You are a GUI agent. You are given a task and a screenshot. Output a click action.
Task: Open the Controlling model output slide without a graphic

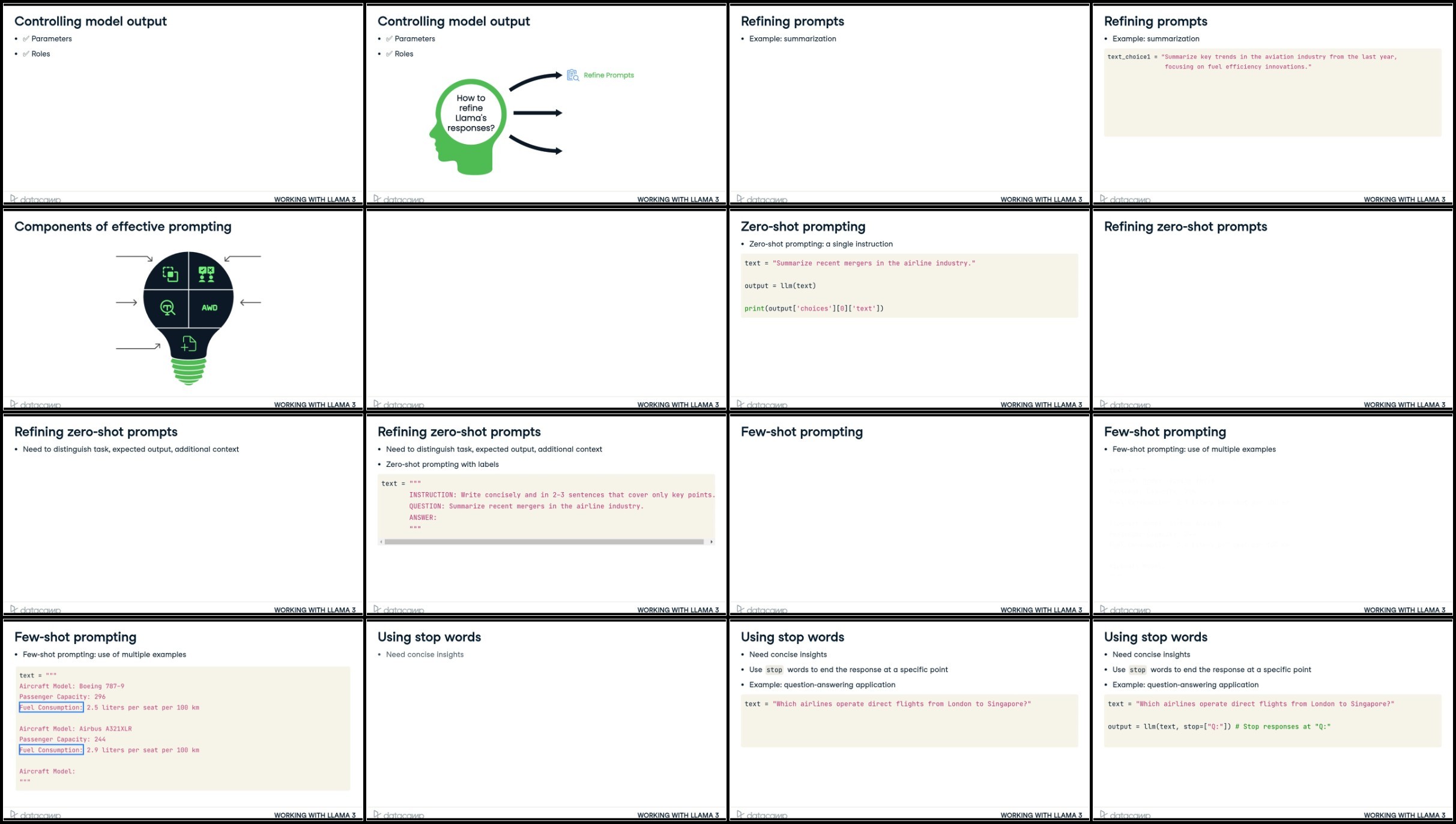(x=183, y=104)
